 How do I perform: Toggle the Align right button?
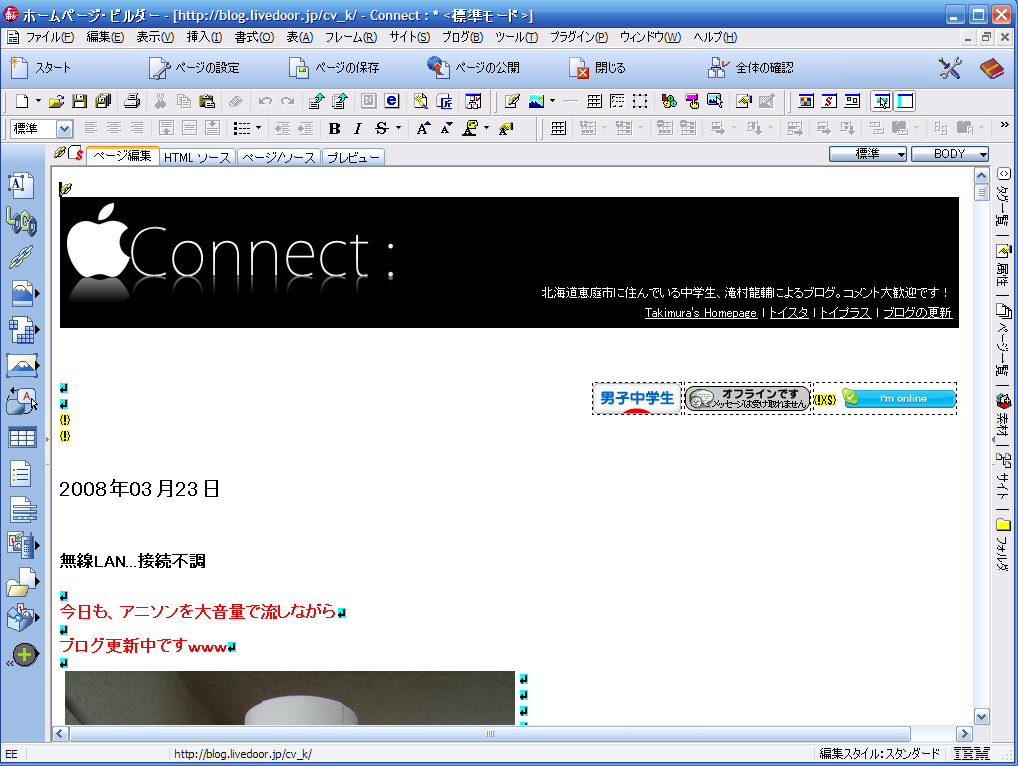pyautogui.click(x=137, y=129)
